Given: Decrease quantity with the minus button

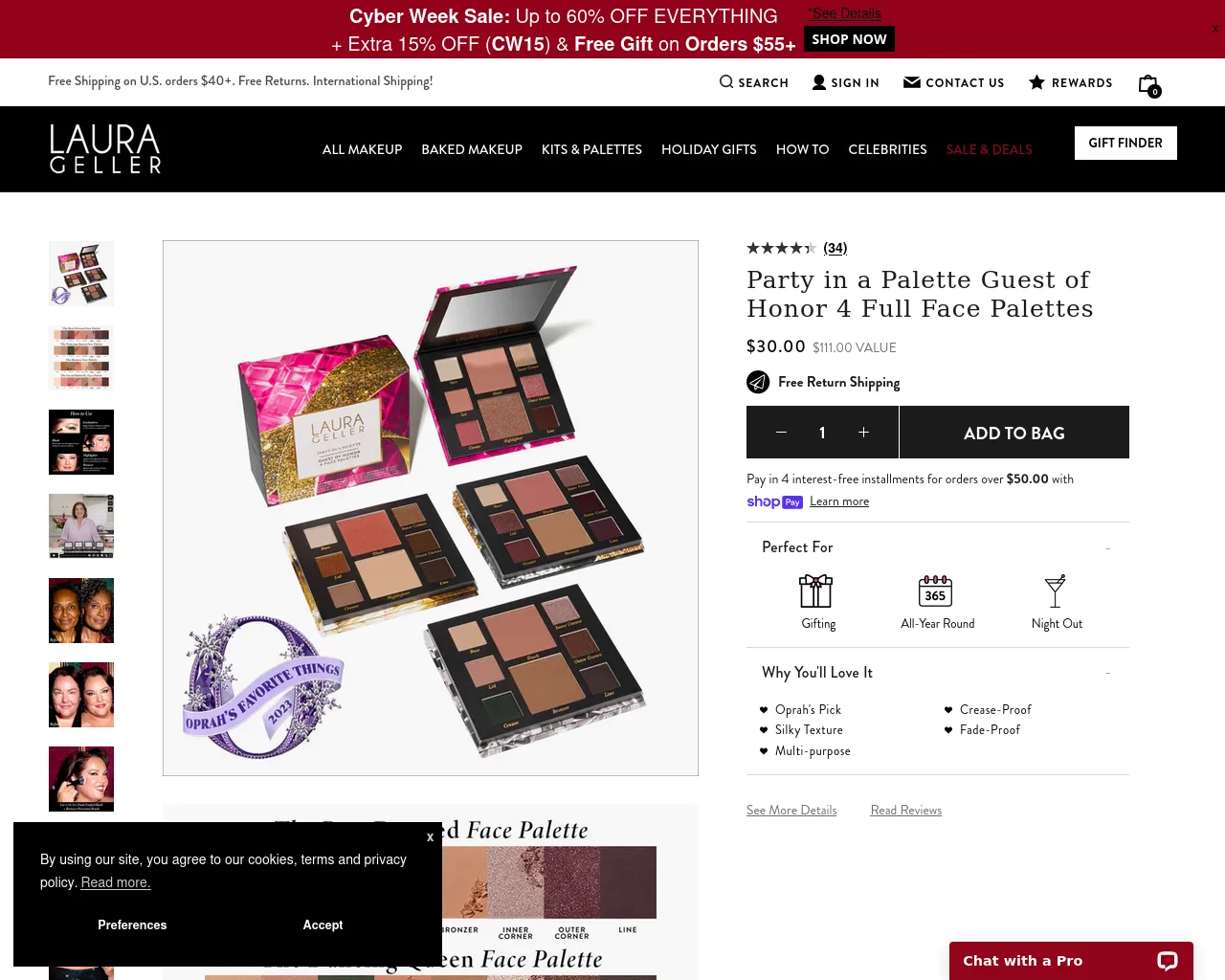Looking at the screenshot, I should click(x=781, y=433).
